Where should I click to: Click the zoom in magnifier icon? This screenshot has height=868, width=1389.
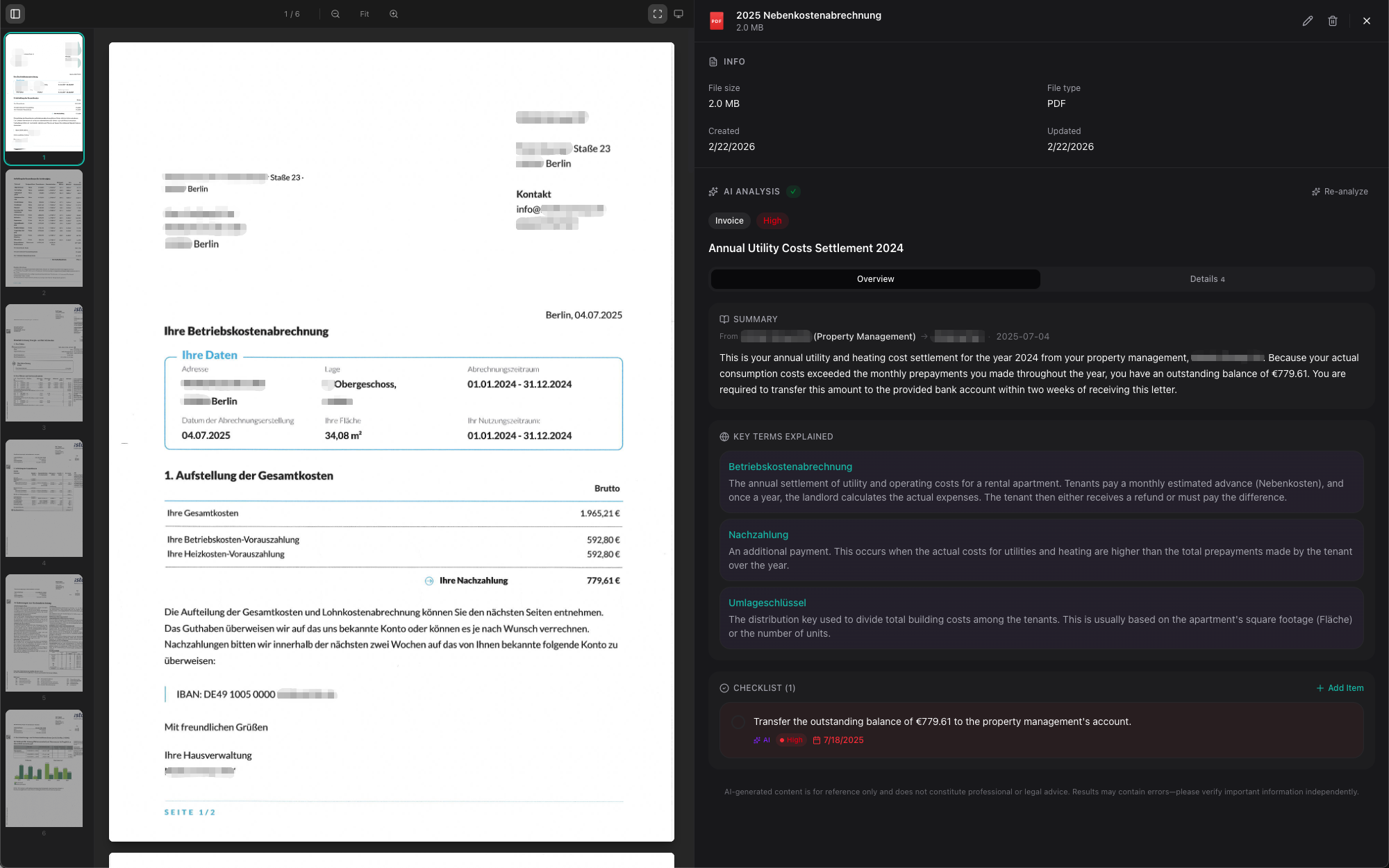coord(394,14)
